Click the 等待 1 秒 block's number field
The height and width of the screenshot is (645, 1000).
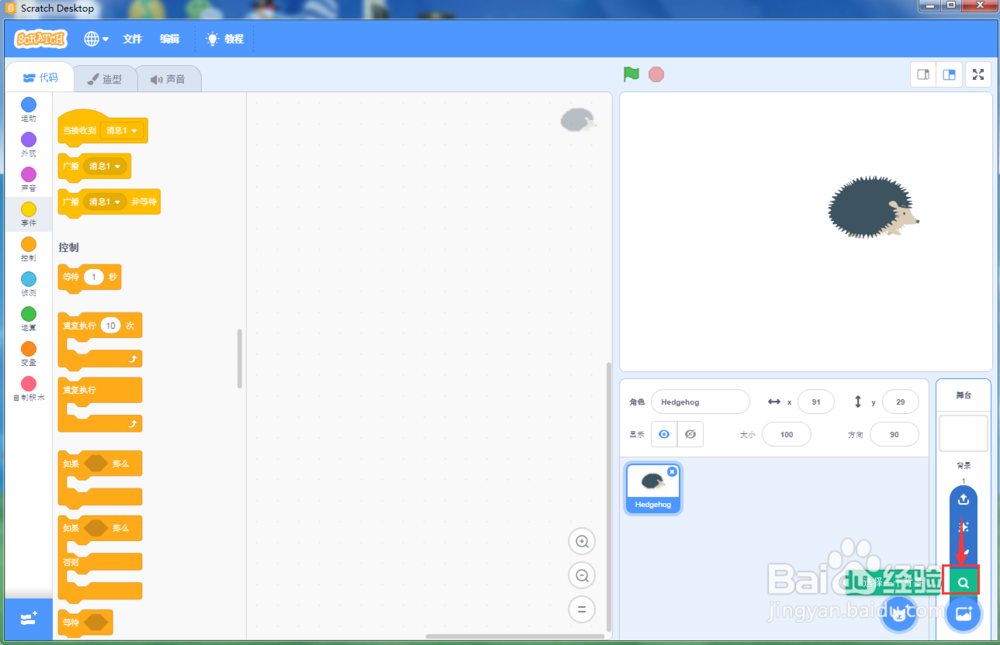(x=94, y=277)
